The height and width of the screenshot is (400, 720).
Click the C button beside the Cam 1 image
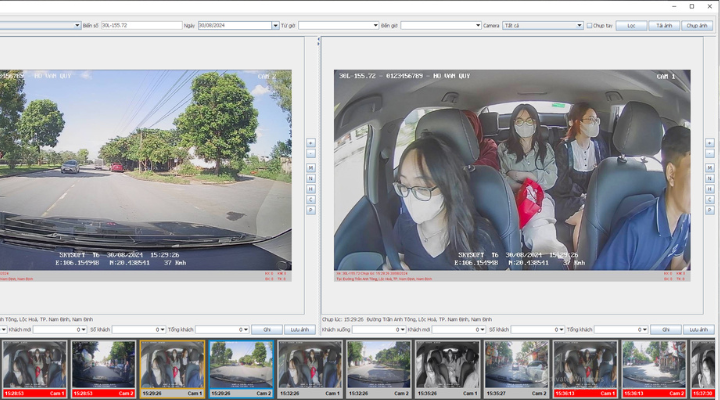pyautogui.click(x=709, y=200)
